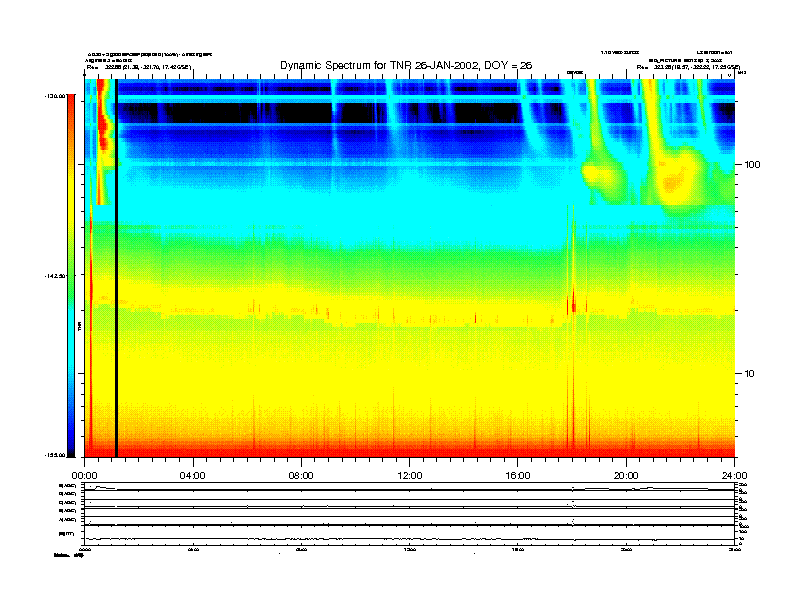This screenshot has width=792, height=612.
Task: Click the "10" frequency axis label
Action: click(x=750, y=374)
